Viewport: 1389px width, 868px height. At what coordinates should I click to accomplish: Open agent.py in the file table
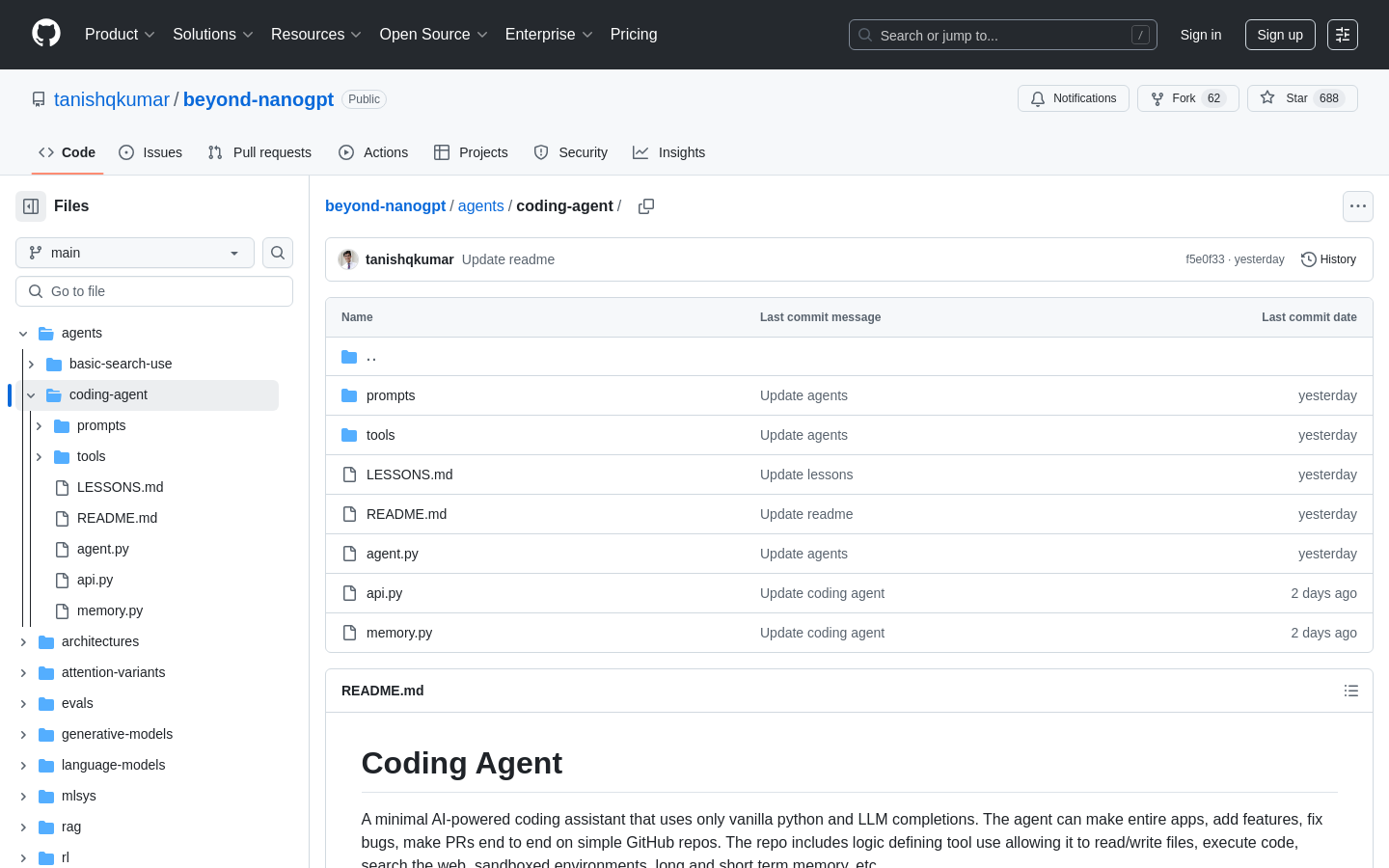pos(393,554)
